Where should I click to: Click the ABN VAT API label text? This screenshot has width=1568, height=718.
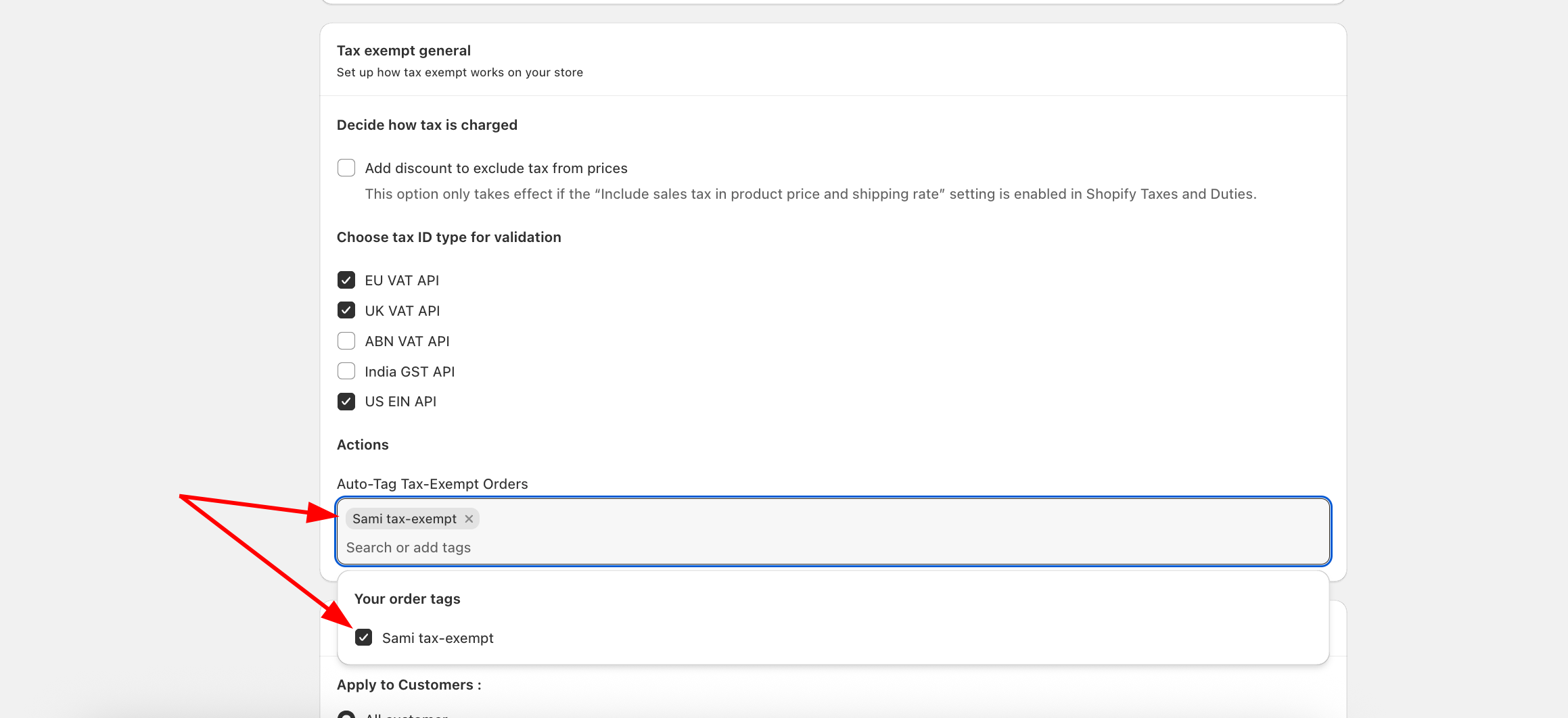pyautogui.click(x=407, y=341)
